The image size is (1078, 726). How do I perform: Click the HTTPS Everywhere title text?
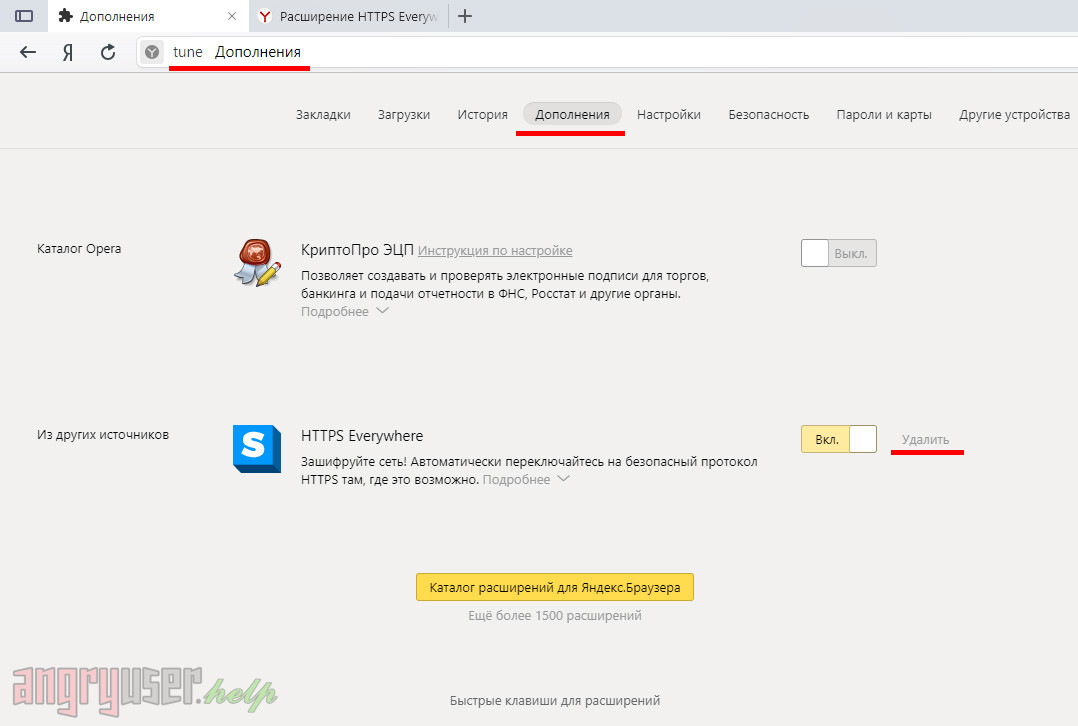tap(362, 436)
